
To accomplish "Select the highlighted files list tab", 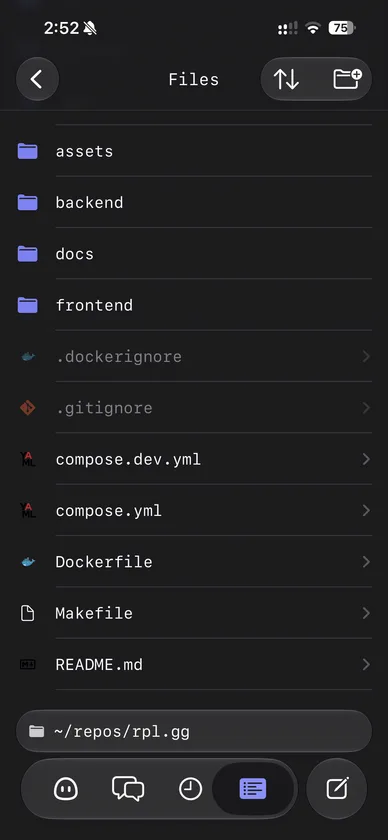I will [x=253, y=789].
